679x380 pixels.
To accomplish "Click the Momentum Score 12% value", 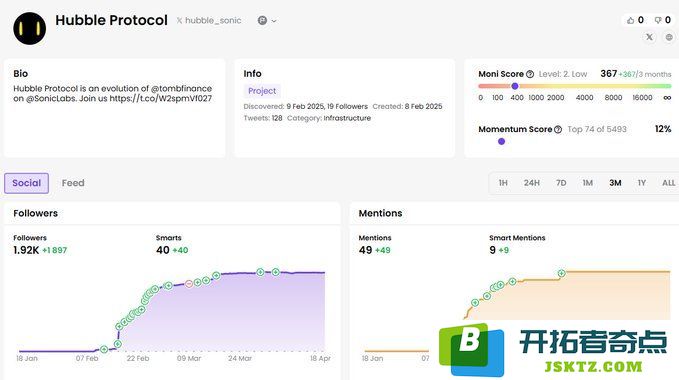I will pos(663,129).
